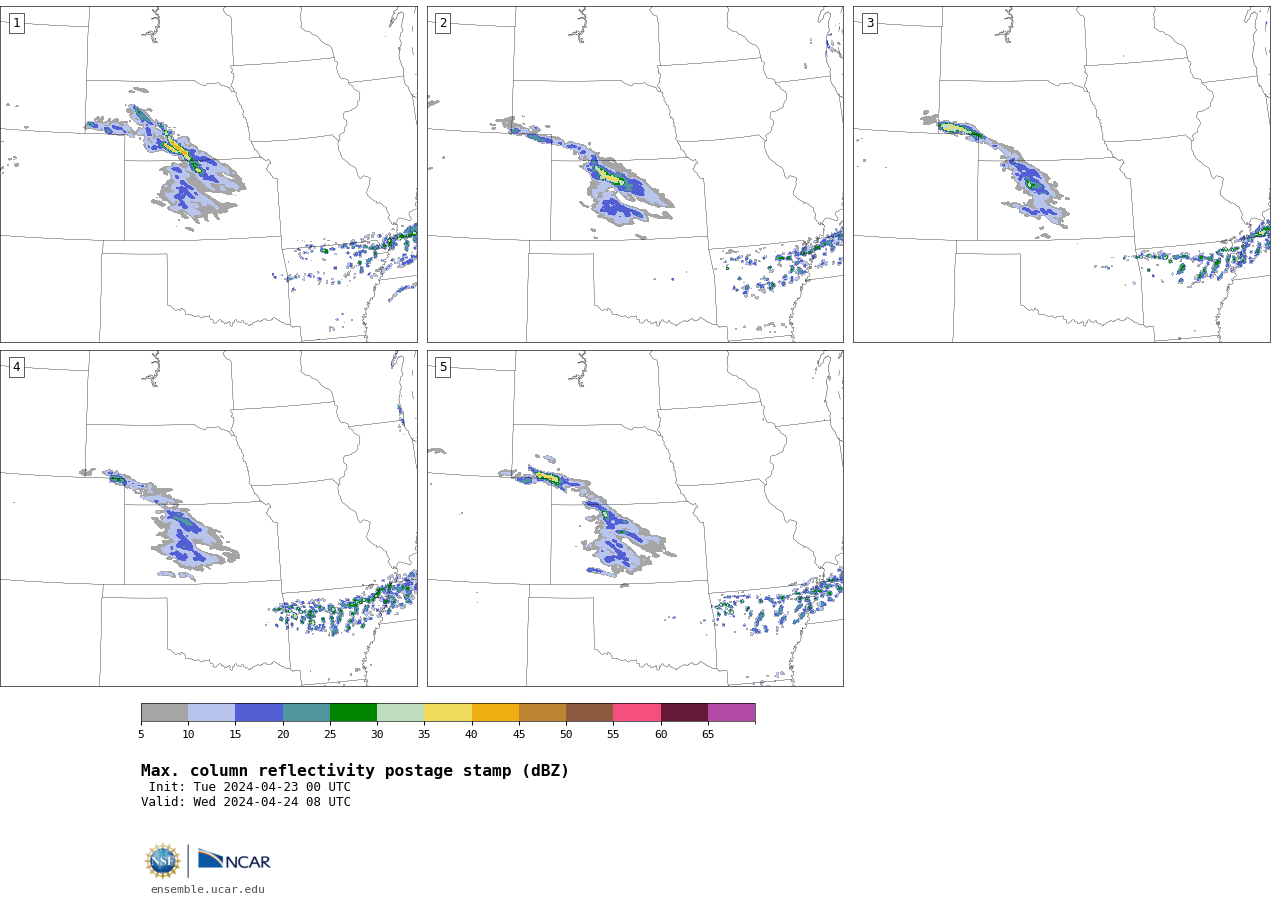
Task: Click the tan 45-50 dBZ swatch
Action: coord(542,712)
